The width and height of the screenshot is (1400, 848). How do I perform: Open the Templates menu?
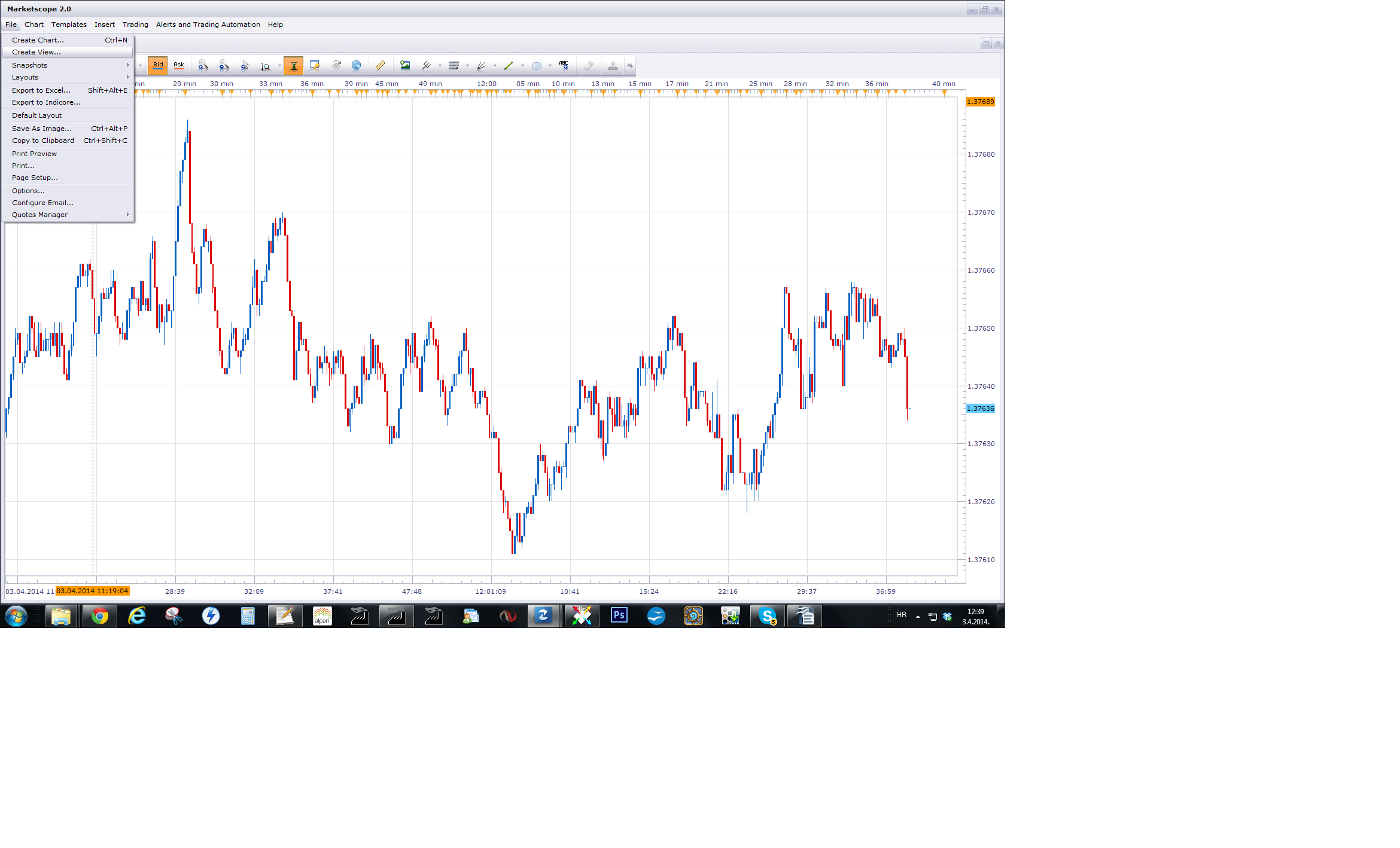[x=69, y=25]
